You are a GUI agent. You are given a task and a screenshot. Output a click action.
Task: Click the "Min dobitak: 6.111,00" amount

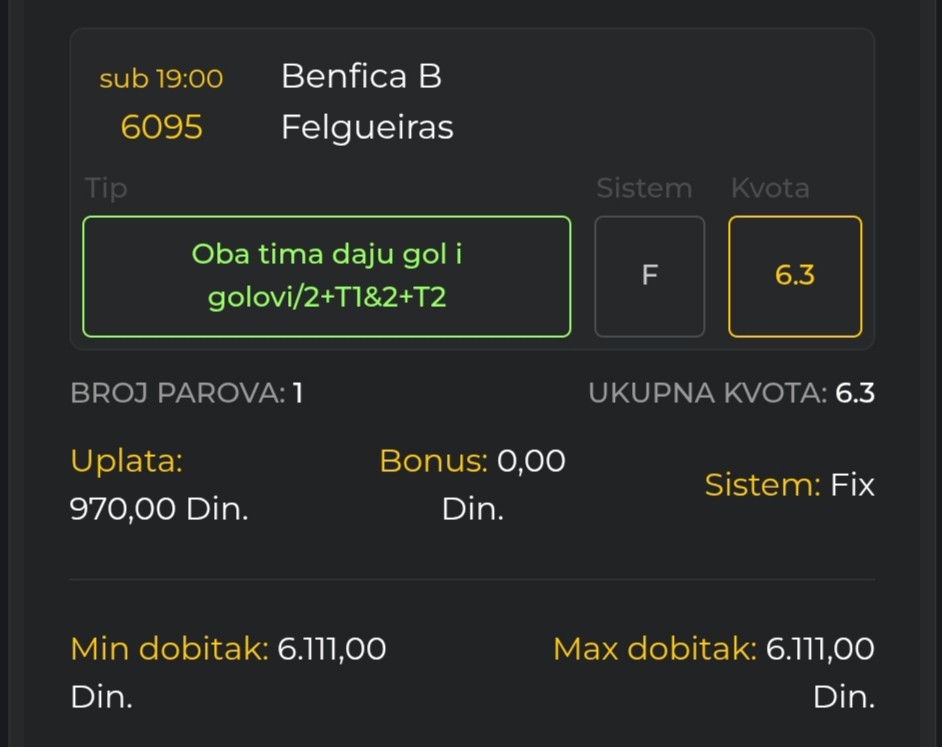click(x=228, y=649)
